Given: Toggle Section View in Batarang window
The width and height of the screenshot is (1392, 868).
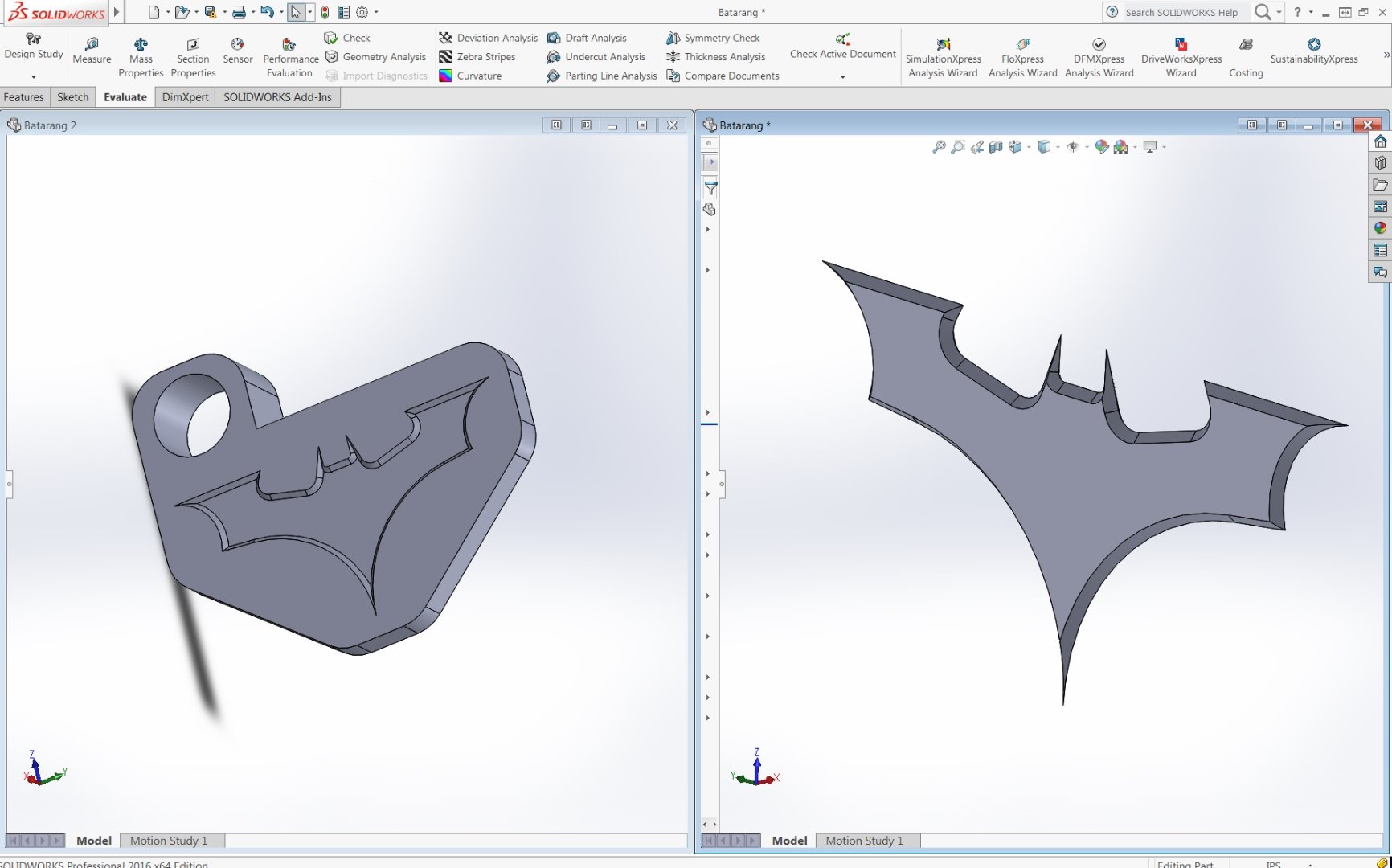Looking at the screenshot, I should [997, 147].
